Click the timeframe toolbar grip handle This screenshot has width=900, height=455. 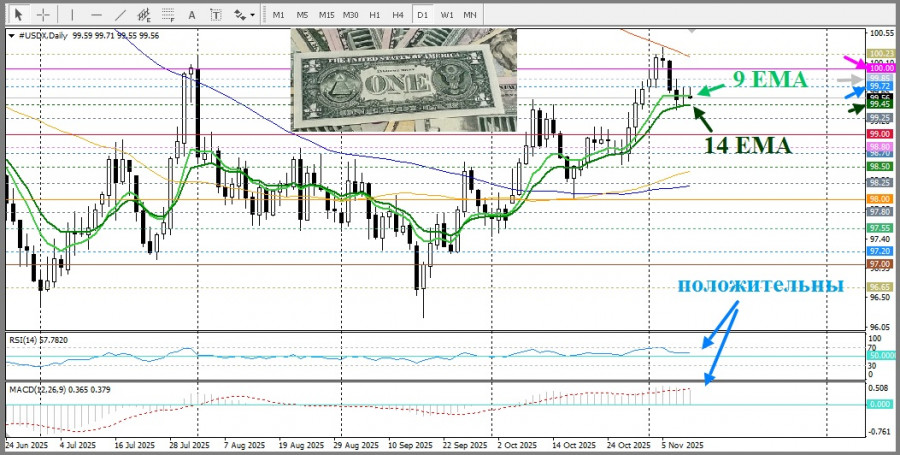[x=263, y=14]
